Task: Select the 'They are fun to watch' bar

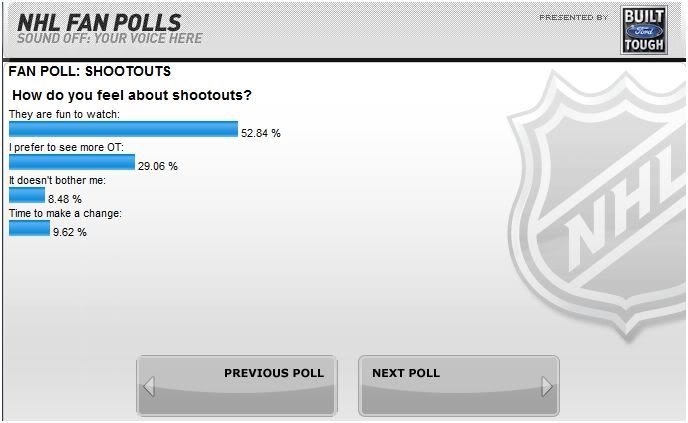Action: [123, 129]
